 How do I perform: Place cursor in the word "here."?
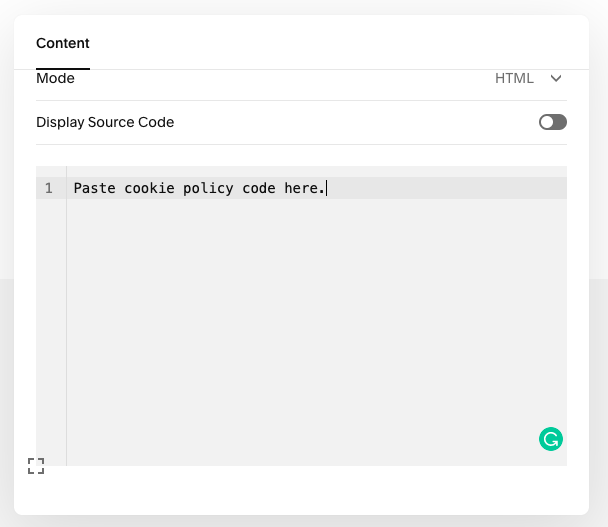click(304, 188)
